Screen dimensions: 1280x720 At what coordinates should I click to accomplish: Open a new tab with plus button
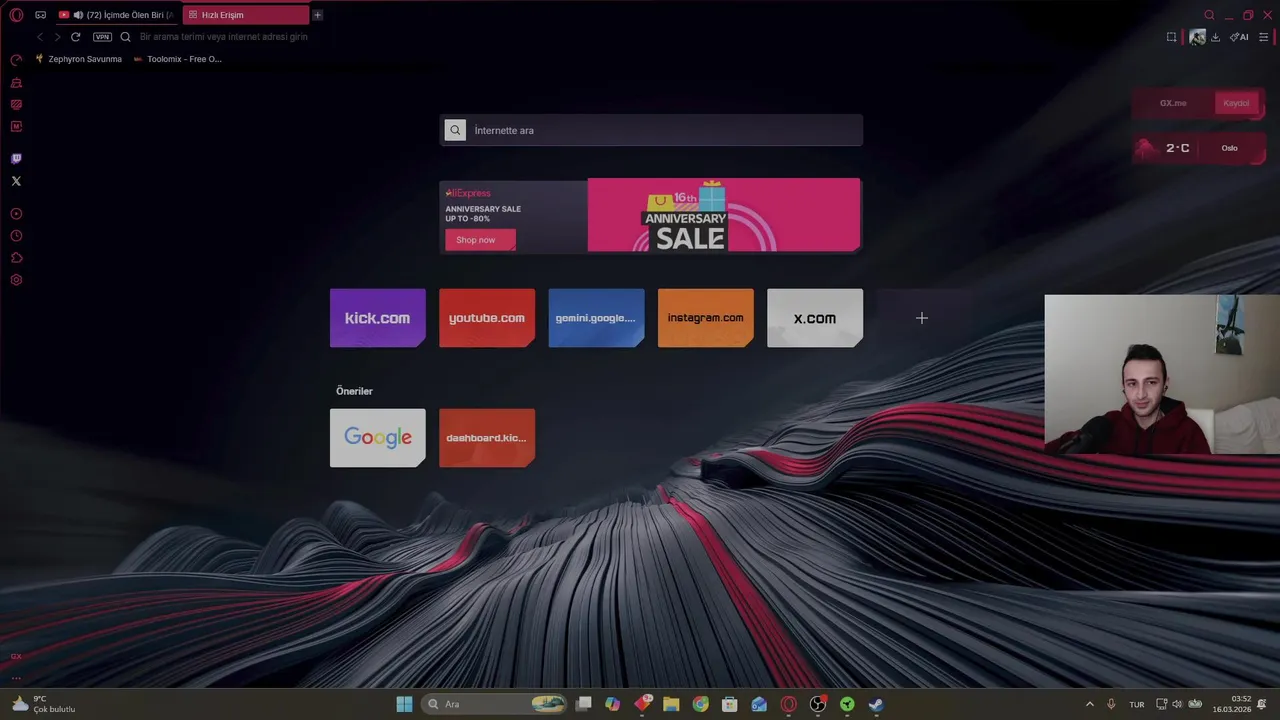pyautogui.click(x=318, y=15)
